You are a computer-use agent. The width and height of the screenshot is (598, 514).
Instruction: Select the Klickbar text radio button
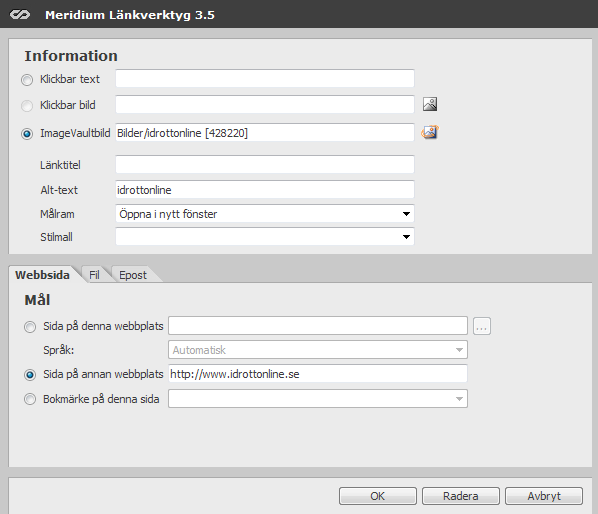tap(27, 80)
